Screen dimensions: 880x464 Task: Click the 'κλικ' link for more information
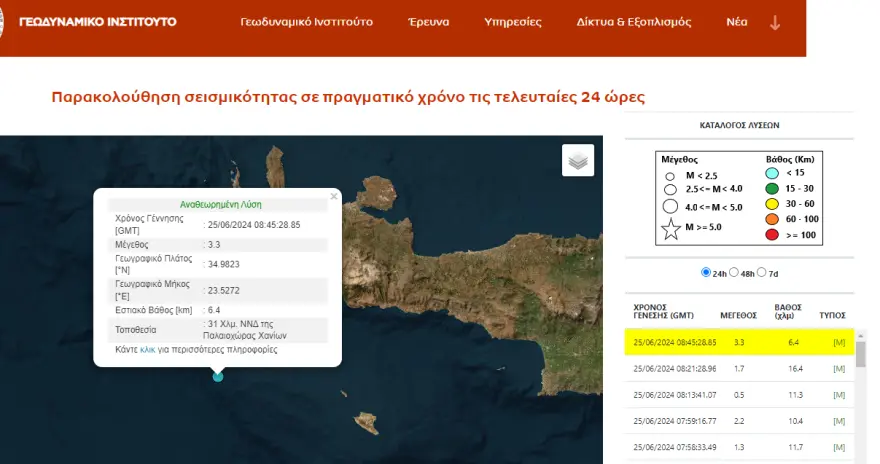pyautogui.click(x=147, y=350)
